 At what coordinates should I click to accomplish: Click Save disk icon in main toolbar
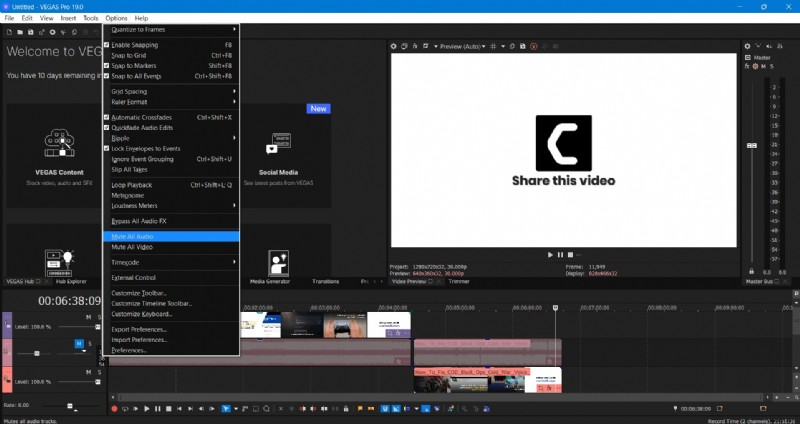(31, 32)
